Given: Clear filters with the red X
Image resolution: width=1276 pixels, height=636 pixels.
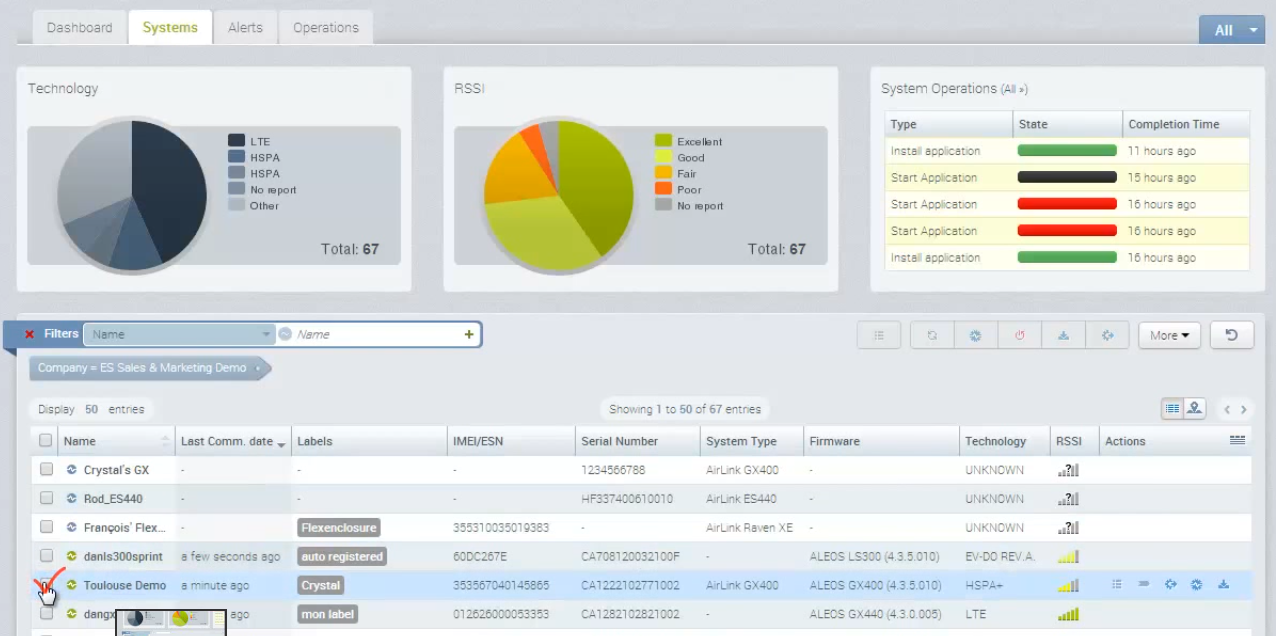Looking at the screenshot, I should (29, 334).
